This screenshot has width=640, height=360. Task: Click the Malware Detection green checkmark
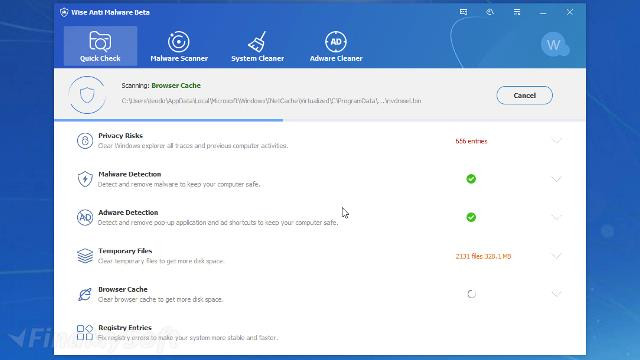471,179
